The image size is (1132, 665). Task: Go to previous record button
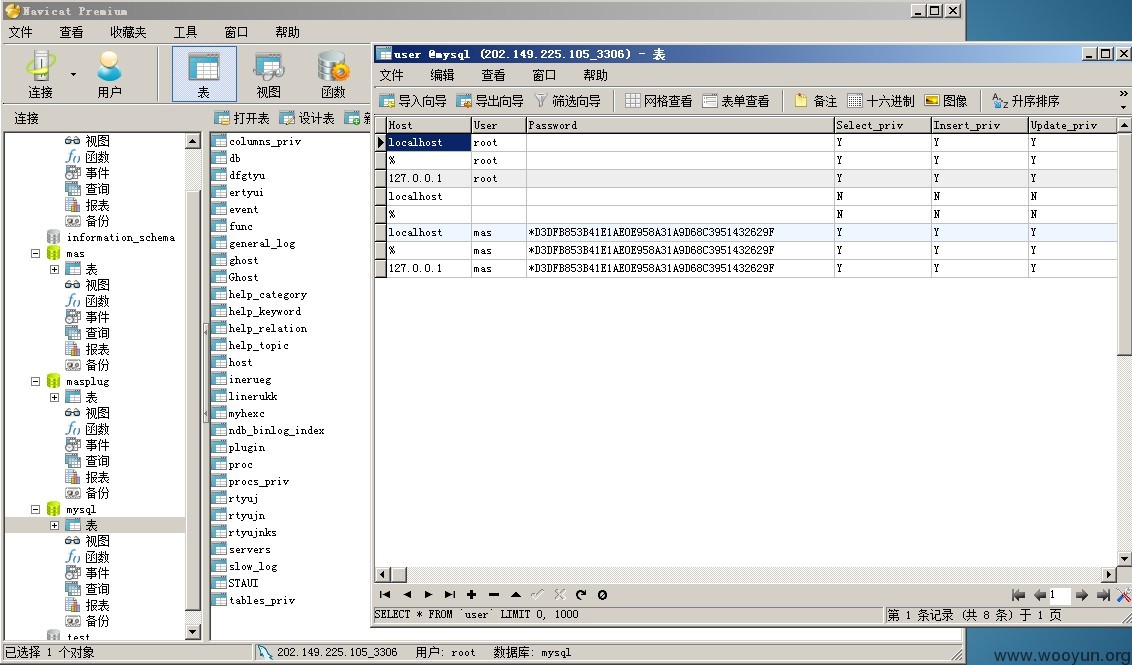coord(407,595)
